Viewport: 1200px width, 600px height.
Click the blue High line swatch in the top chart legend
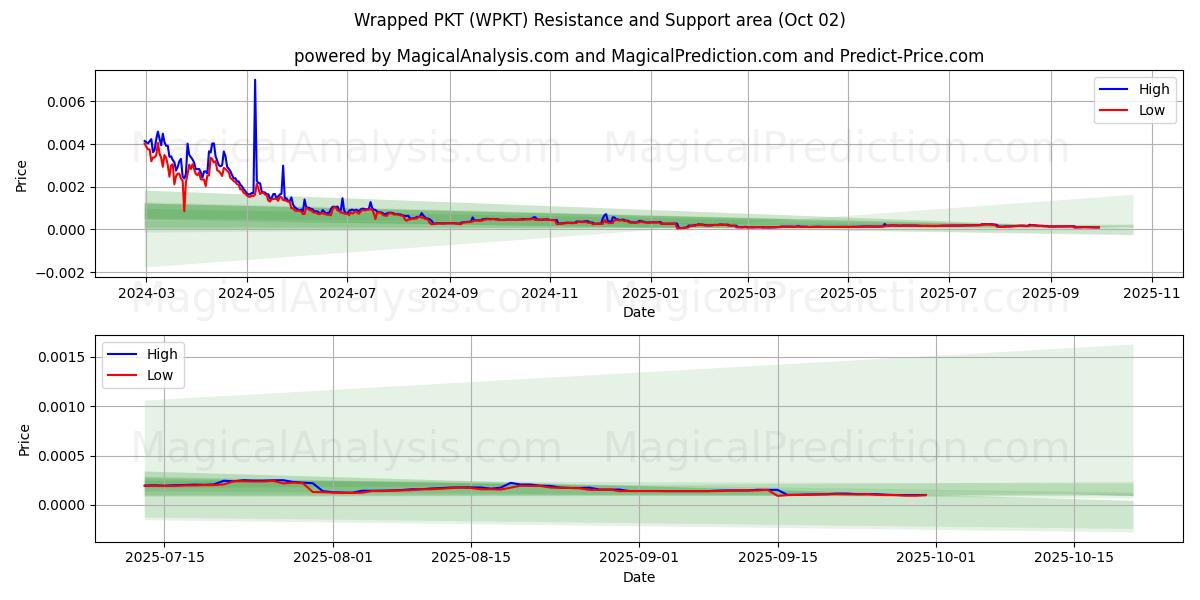(x=1113, y=89)
